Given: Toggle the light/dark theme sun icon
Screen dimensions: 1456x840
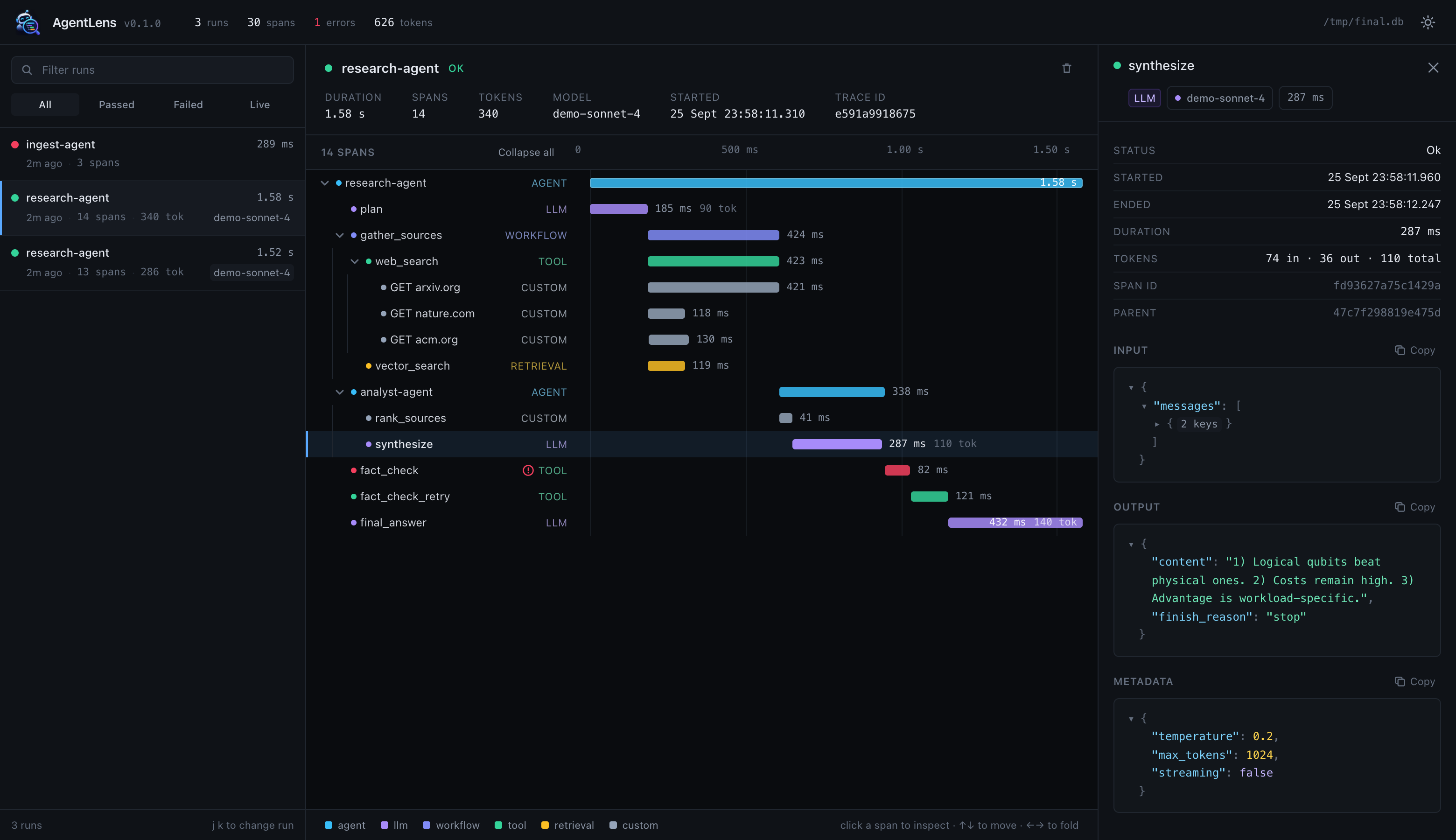Looking at the screenshot, I should (x=1427, y=22).
